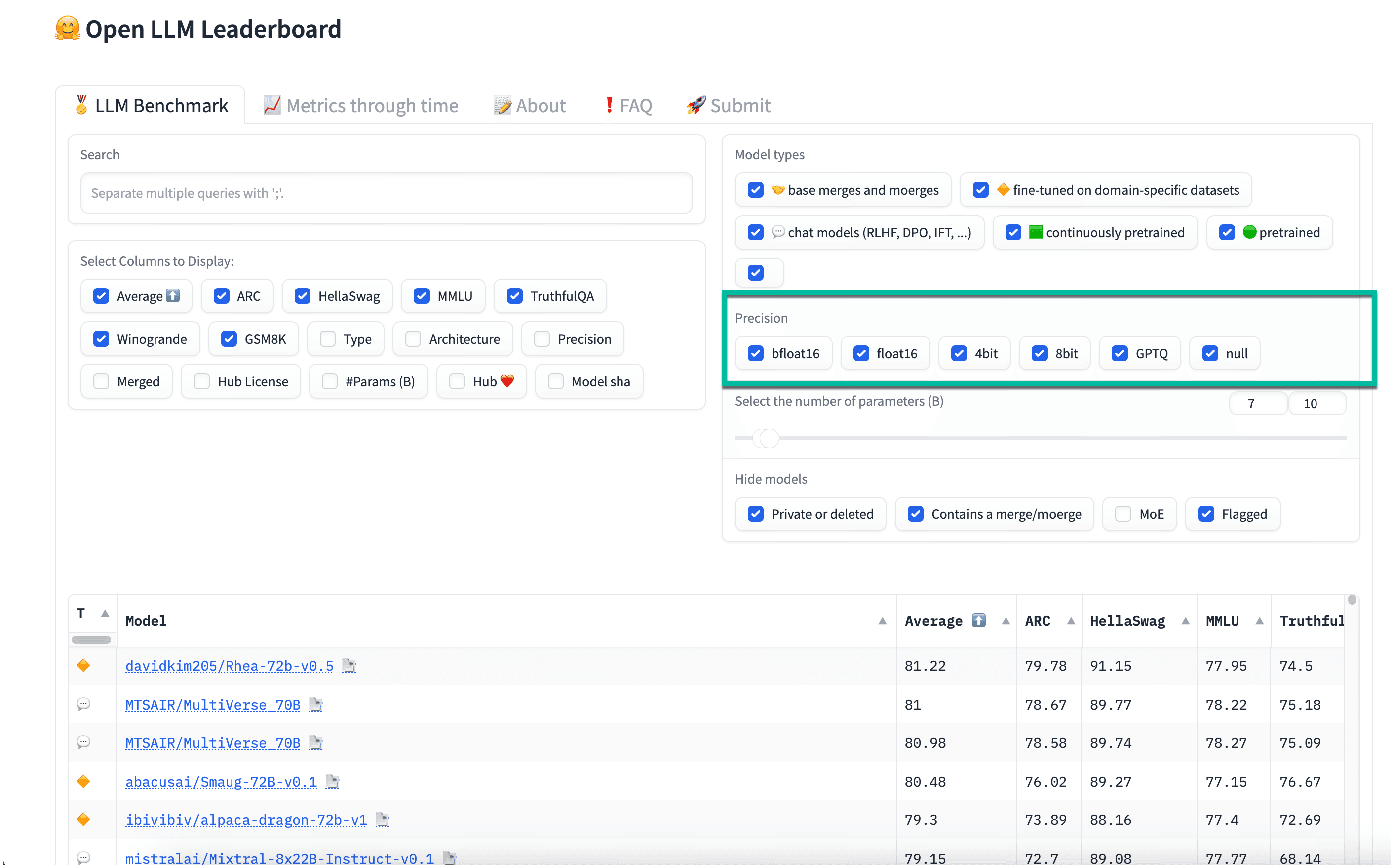Screen dimensions: 1393x868
Task: Check the MoE hide models option
Action: (x=1124, y=514)
